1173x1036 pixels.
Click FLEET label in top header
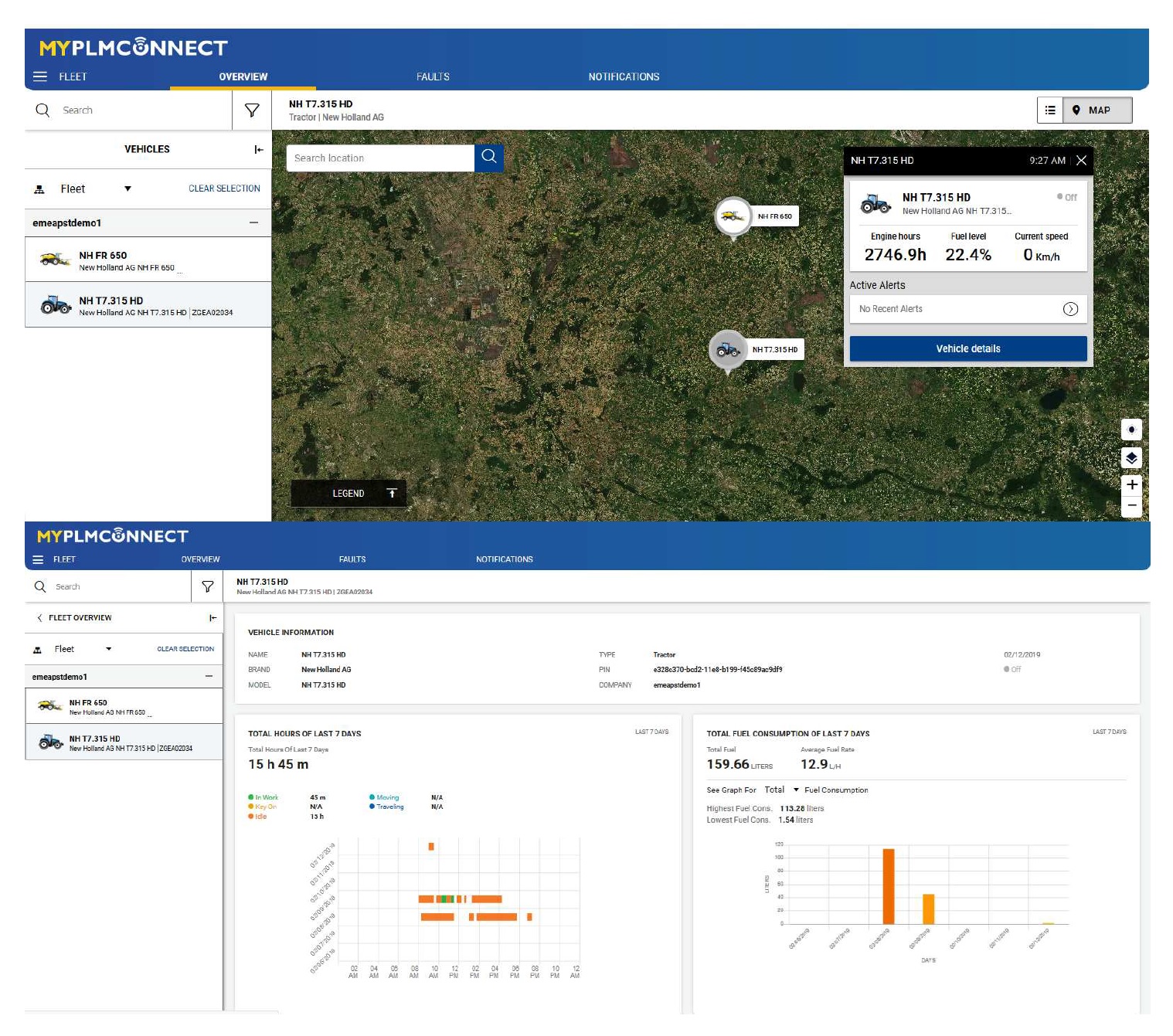73,76
